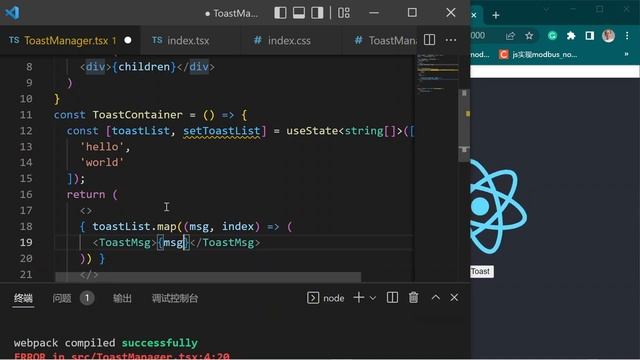The height and width of the screenshot is (360, 640).
Task: Click toastList.map on line 18
Action: pos(134,226)
